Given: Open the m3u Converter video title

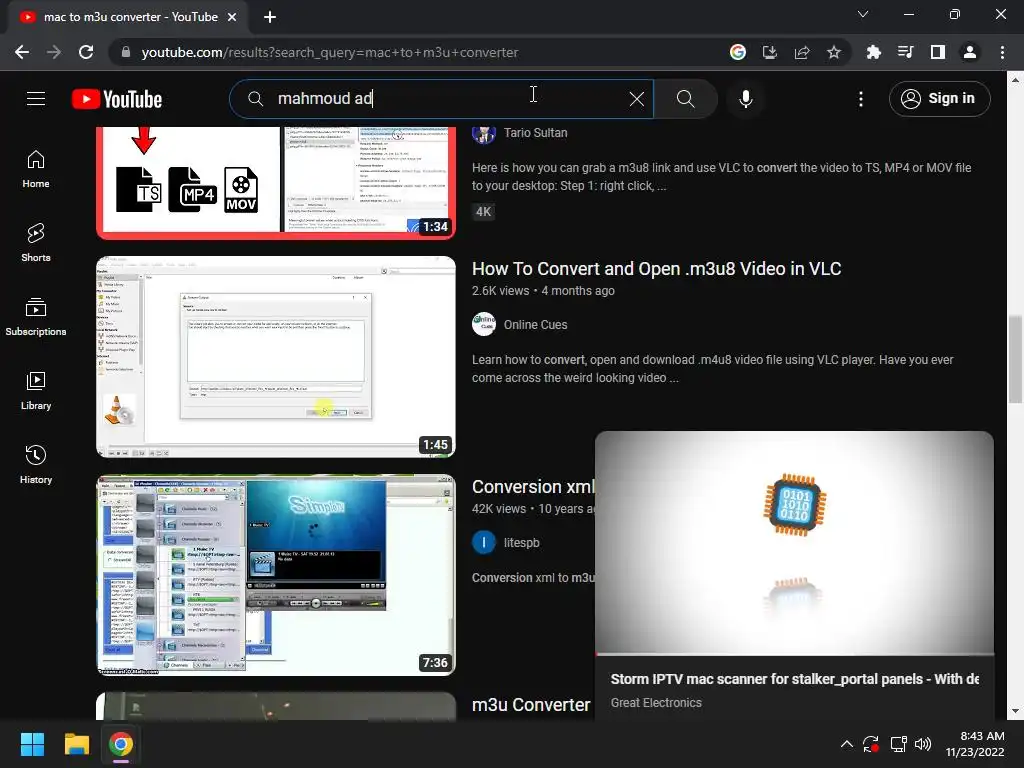Looking at the screenshot, I should [x=531, y=705].
